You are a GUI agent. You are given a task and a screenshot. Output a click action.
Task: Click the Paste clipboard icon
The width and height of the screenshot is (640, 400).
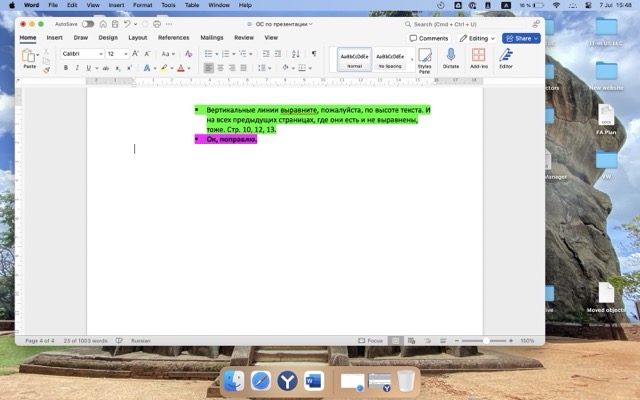29,57
